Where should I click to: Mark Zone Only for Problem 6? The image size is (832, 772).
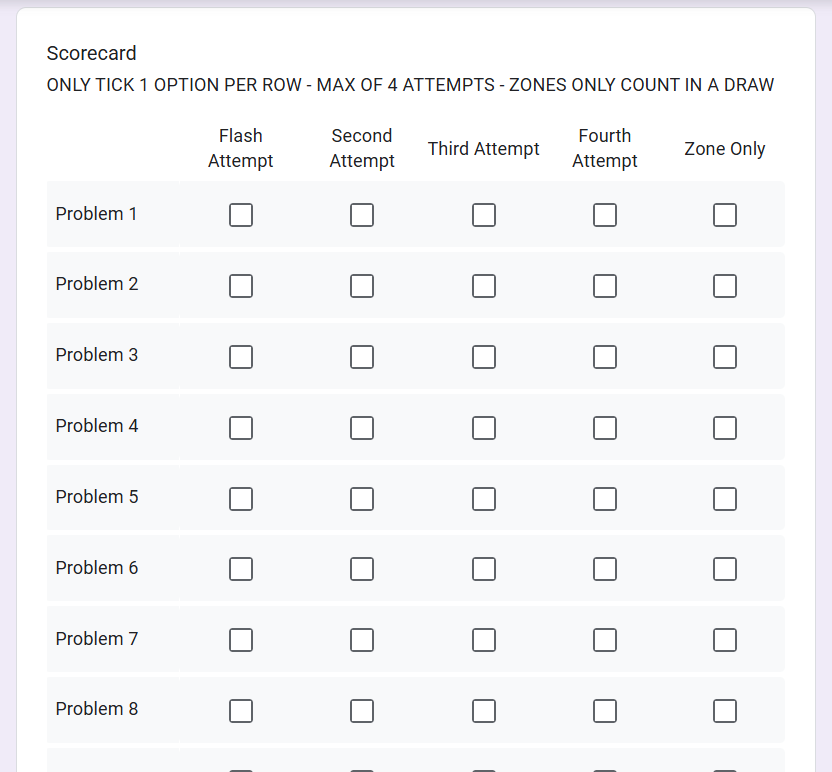(x=725, y=569)
